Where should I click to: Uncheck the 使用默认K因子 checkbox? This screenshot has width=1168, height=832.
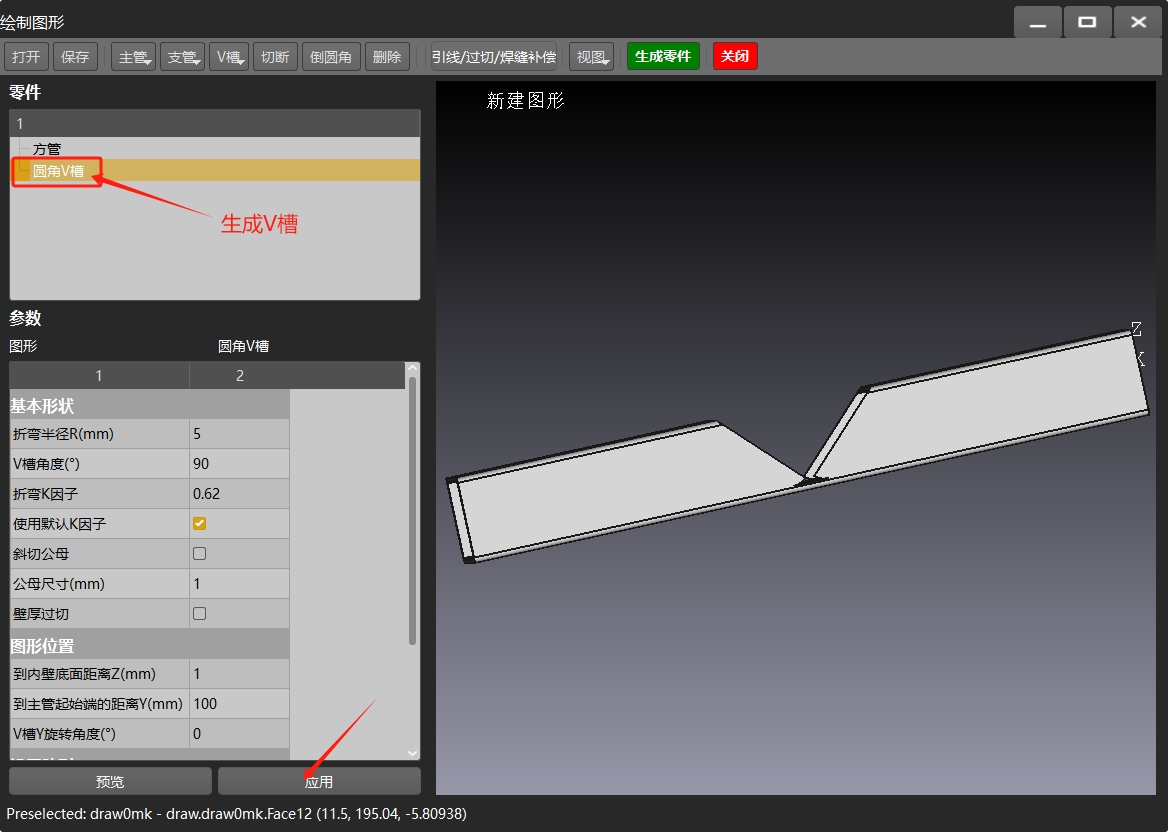coord(200,524)
